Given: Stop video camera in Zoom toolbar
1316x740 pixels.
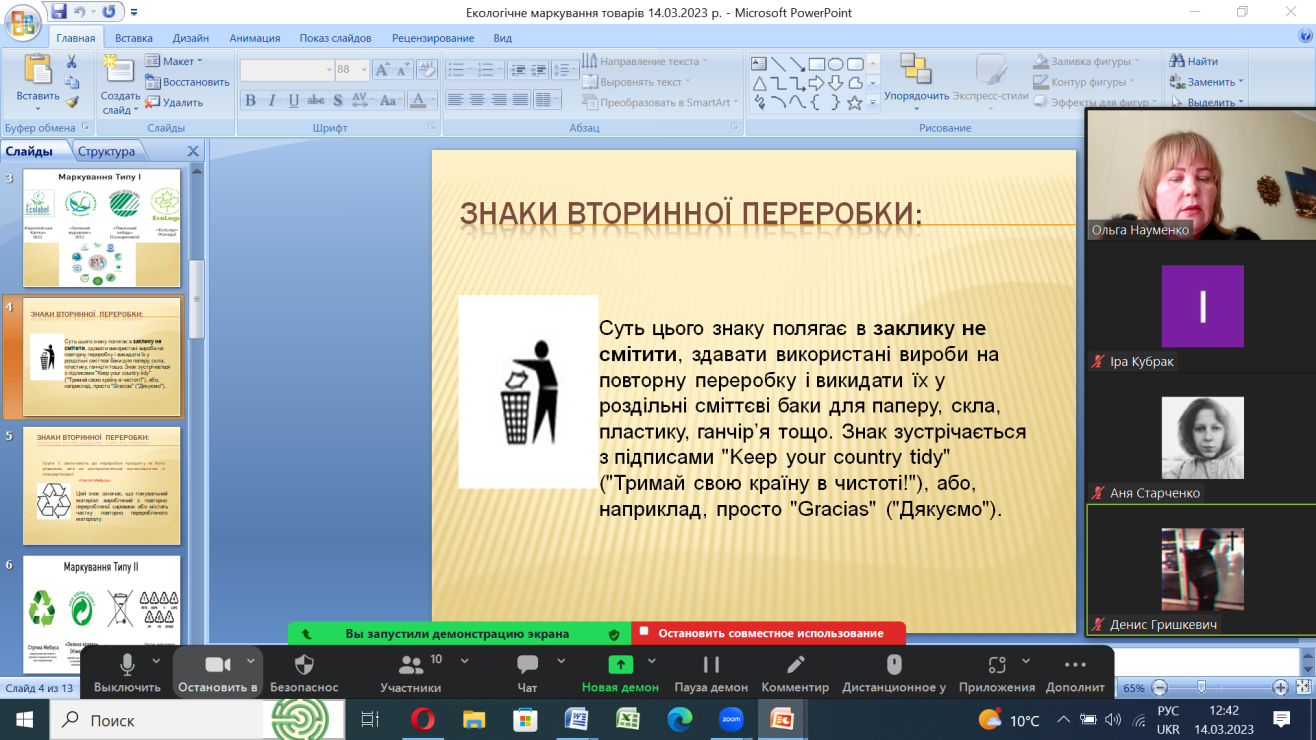Looking at the screenshot, I should tap(218, 672).
